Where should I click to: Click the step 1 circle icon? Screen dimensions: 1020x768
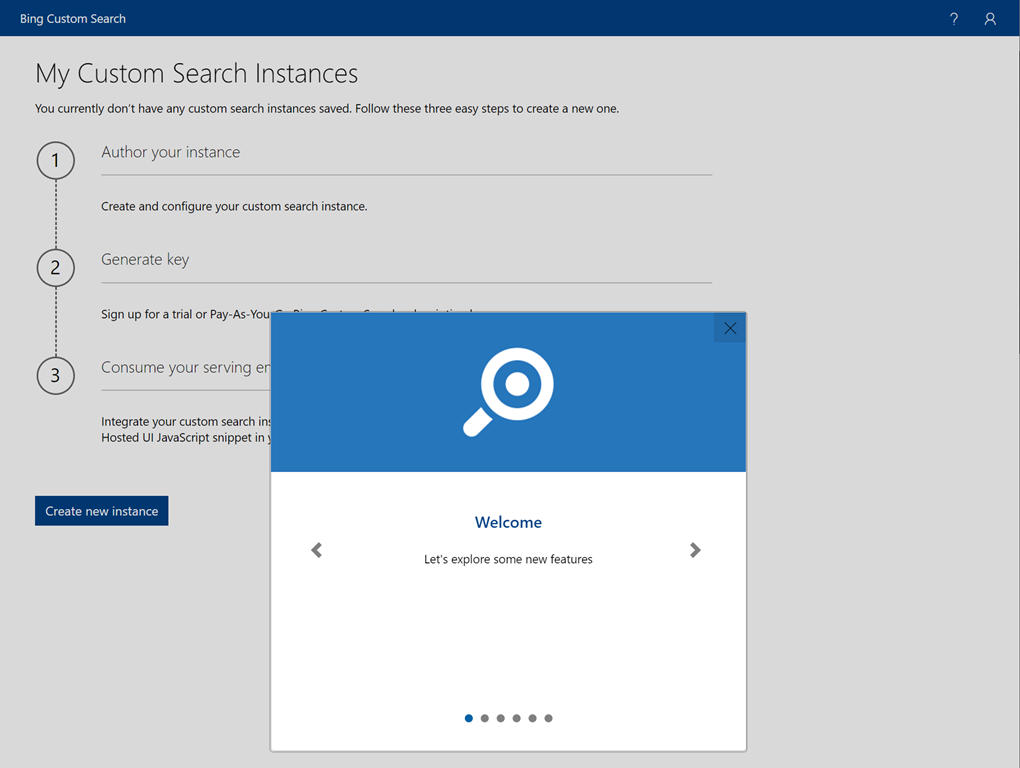pyautogui.click(x=56, y=160)
